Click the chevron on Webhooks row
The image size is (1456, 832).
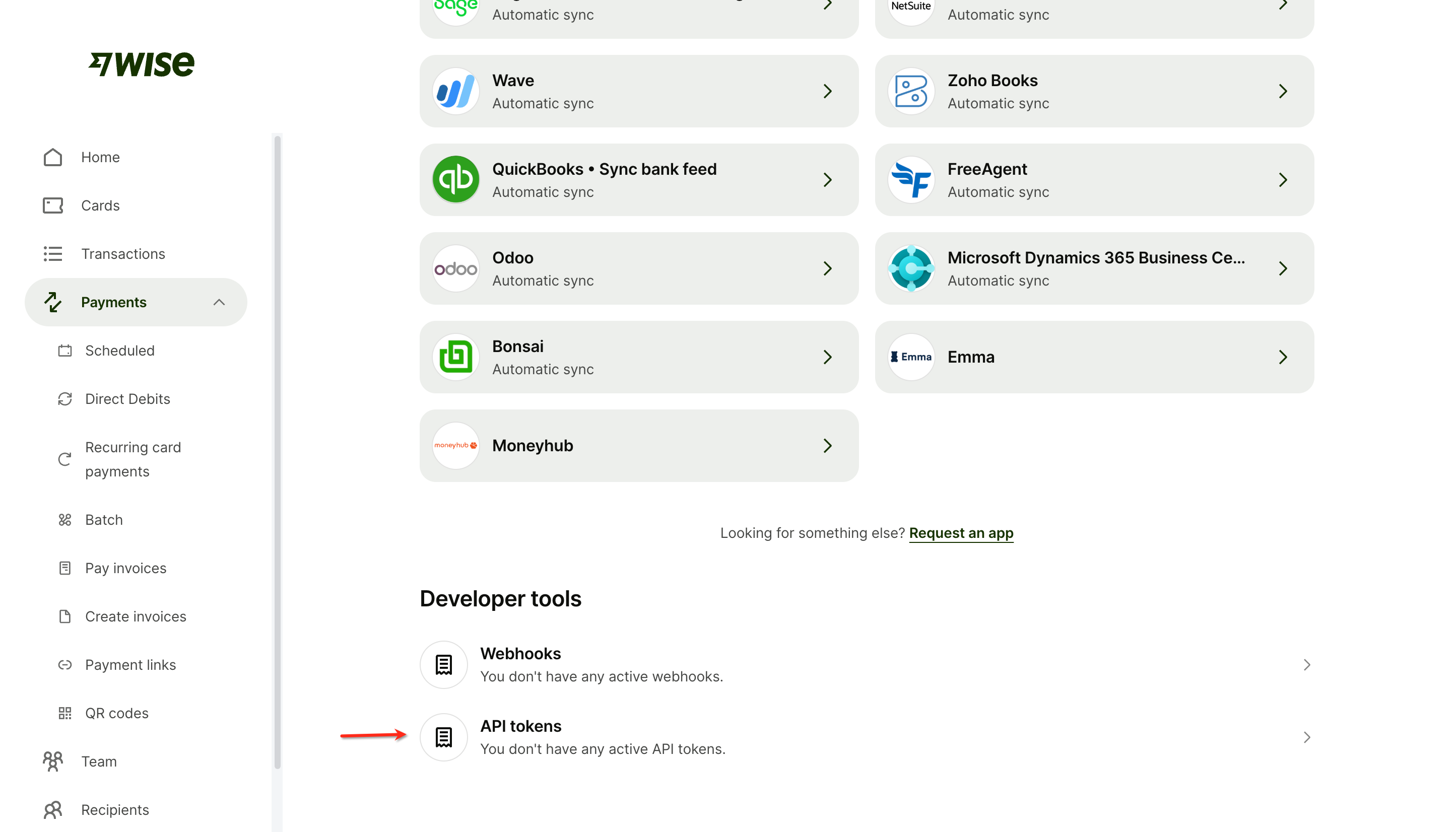coord(1306,665)
